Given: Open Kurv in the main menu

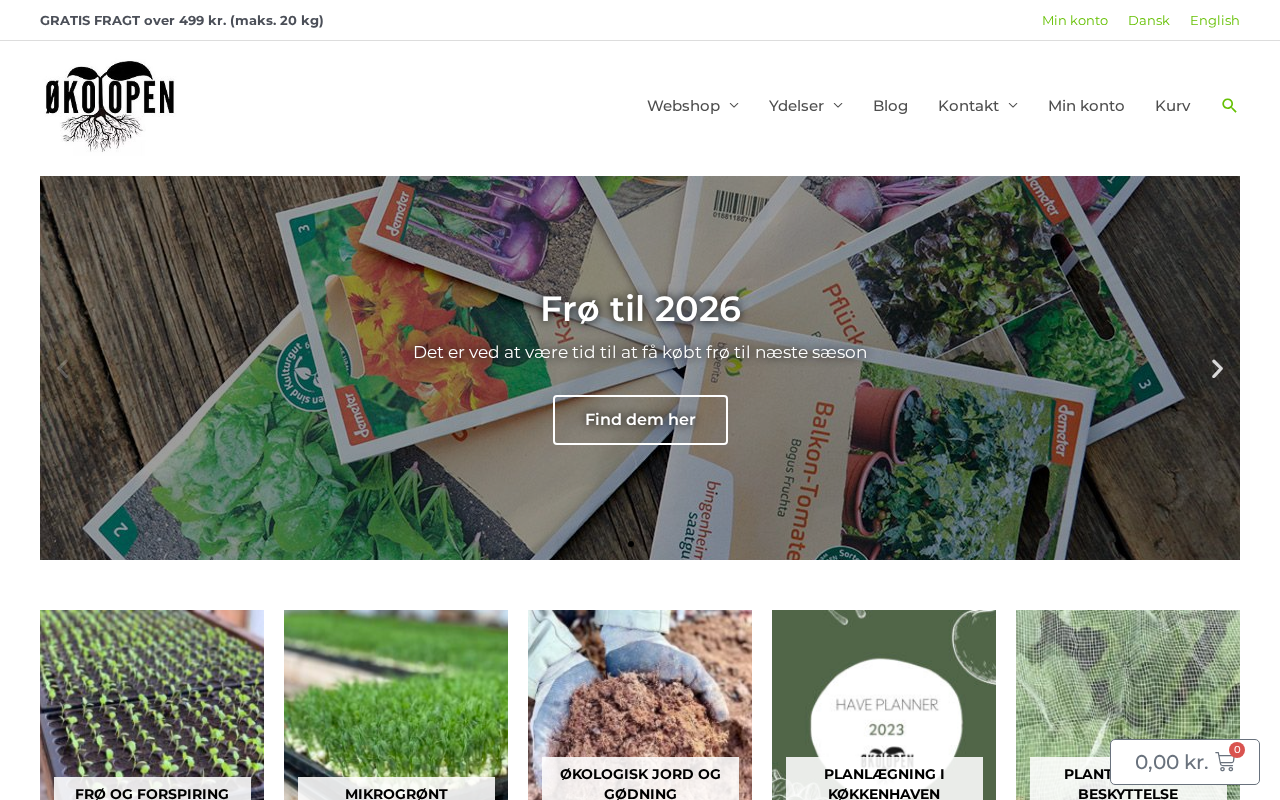Looking at the screenshot, I should point(1173,106).
